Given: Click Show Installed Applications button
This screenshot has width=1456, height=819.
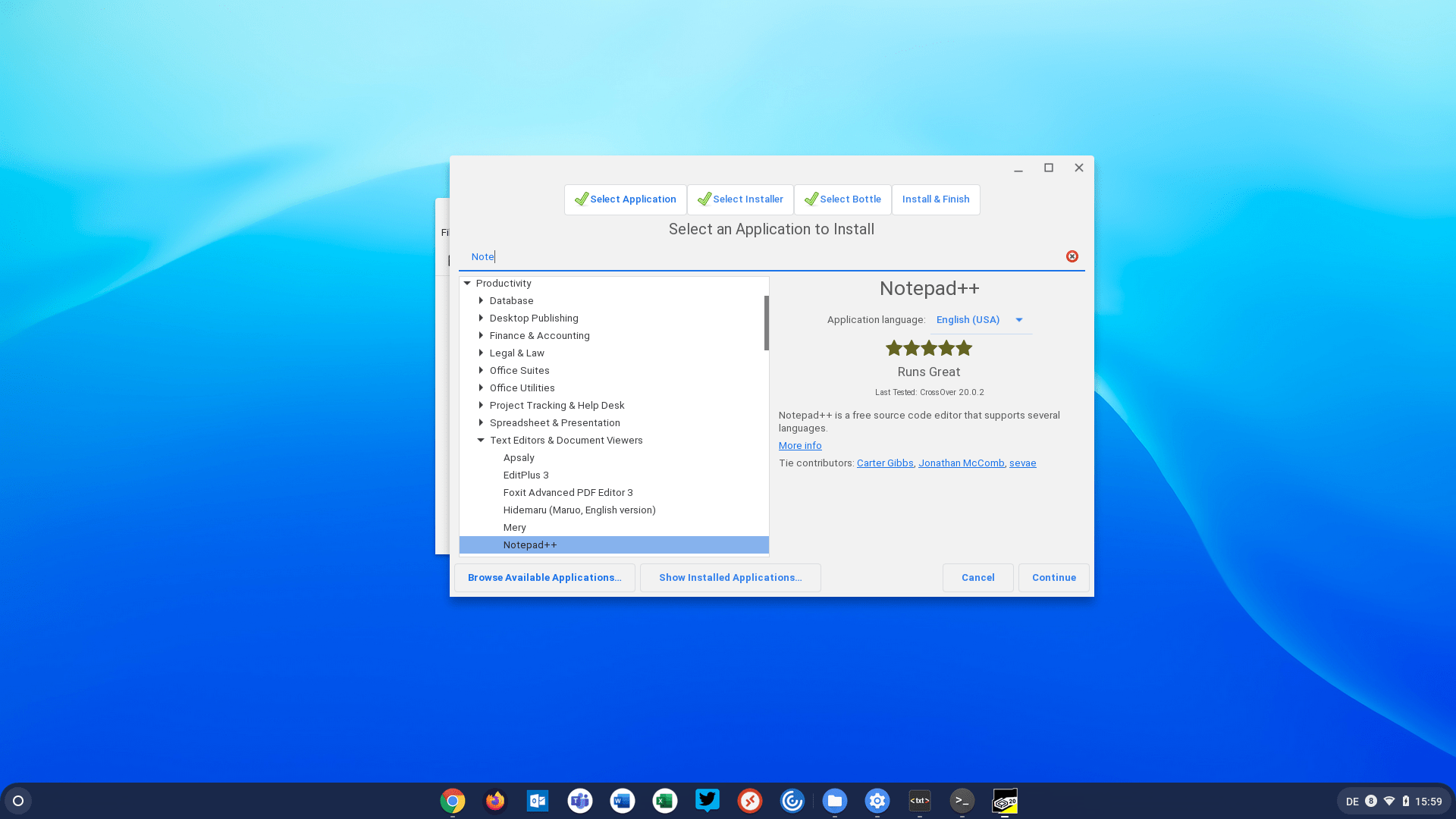Looking at the screenshot, I should (x=730, y=578).
